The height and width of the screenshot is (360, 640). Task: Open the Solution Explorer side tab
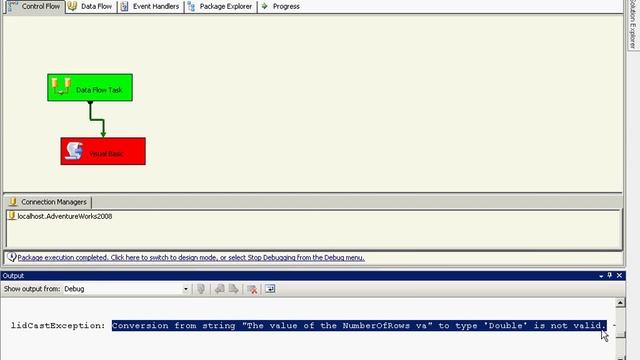[x=633, y=24]
